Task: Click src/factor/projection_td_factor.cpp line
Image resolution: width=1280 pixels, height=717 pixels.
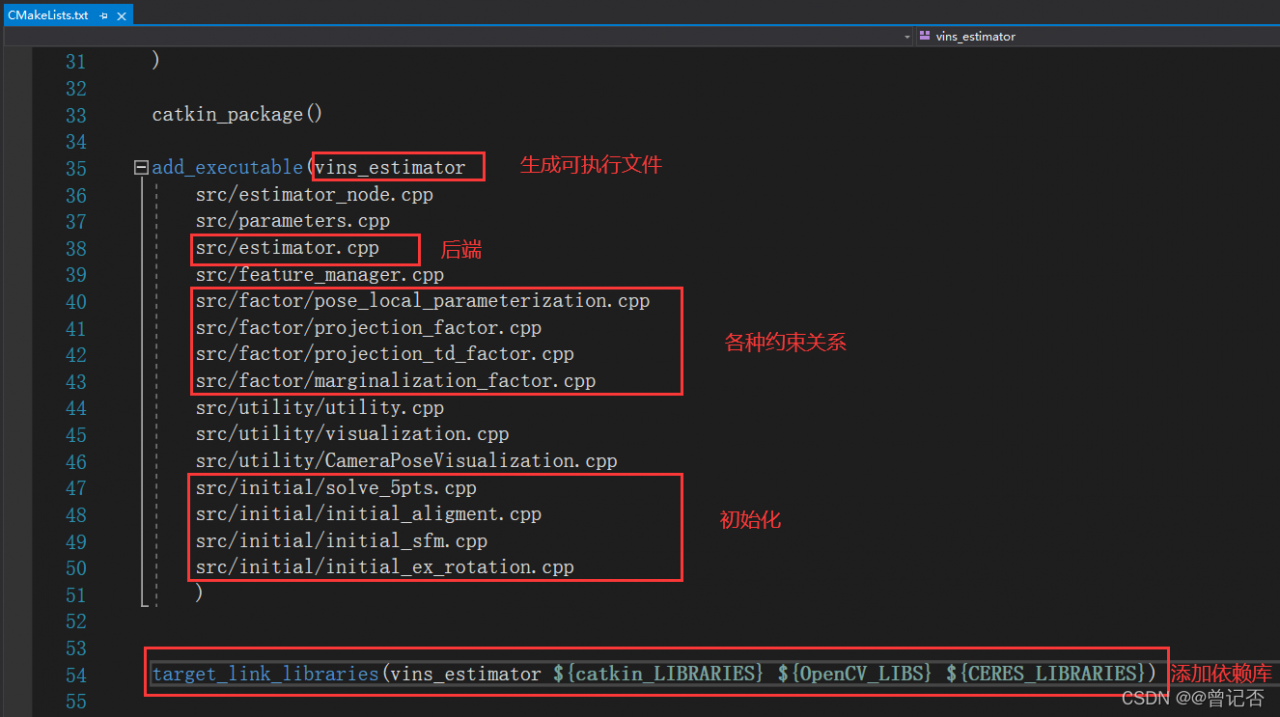Action: coord(385,354)
